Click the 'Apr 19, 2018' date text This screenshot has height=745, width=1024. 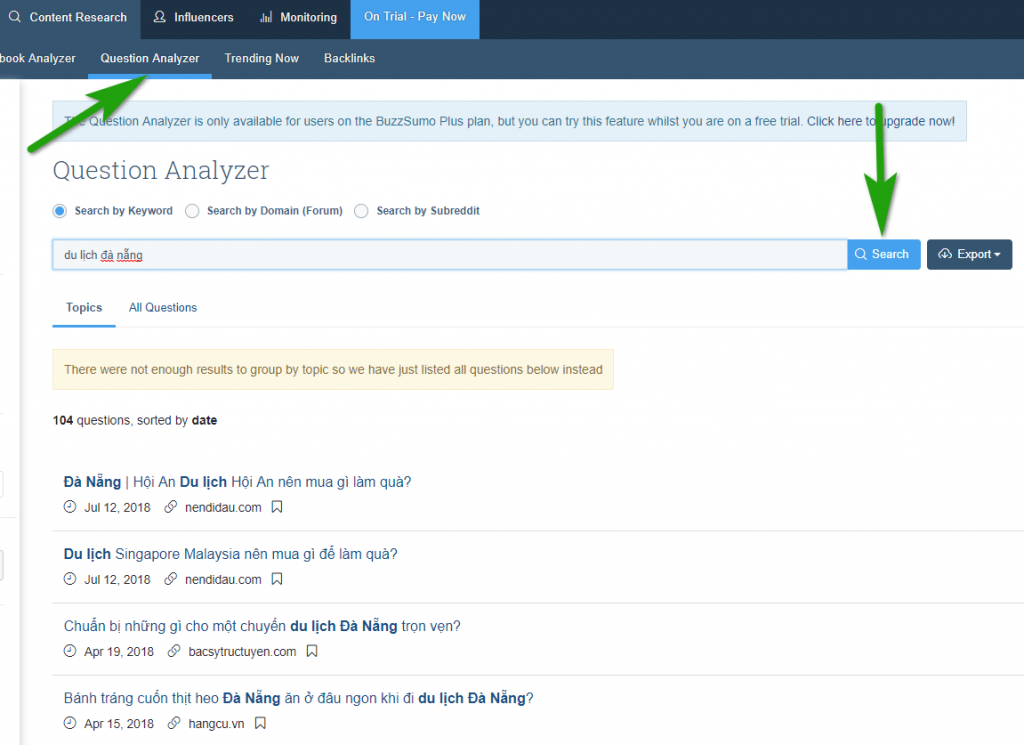(x=119, y=652)
